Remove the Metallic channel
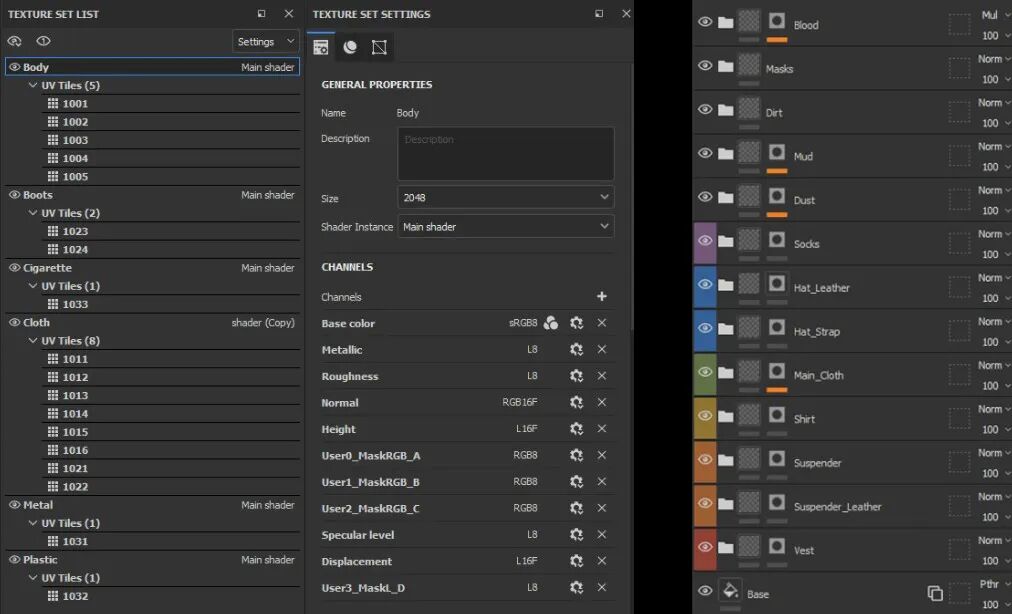The height and width of the screenshot is (614, 1012). point(602,349)
